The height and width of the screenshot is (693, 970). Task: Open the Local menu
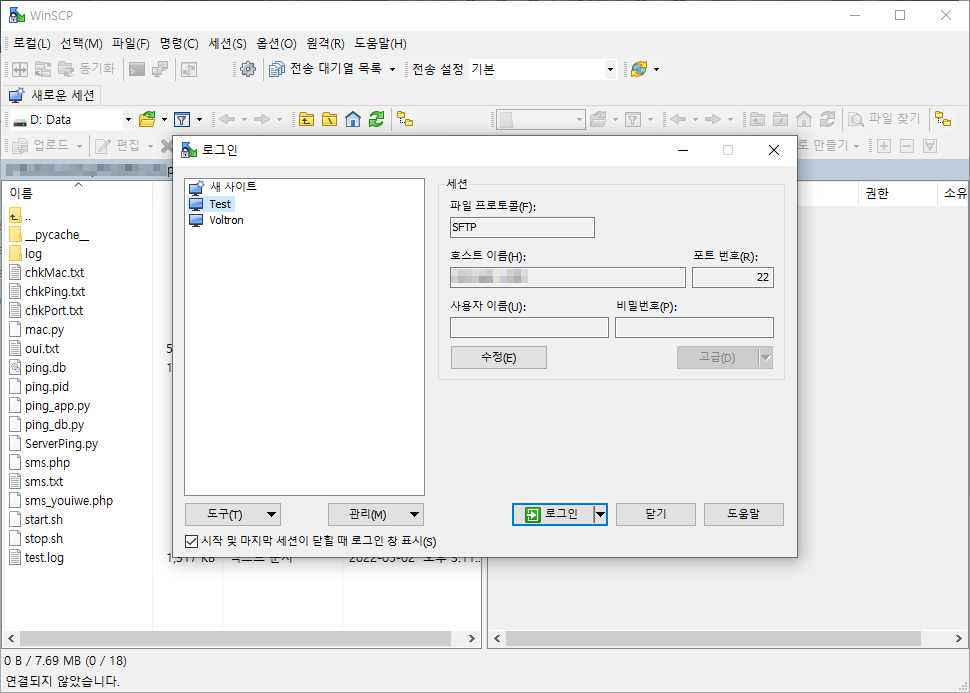click(x=32, y=43)
